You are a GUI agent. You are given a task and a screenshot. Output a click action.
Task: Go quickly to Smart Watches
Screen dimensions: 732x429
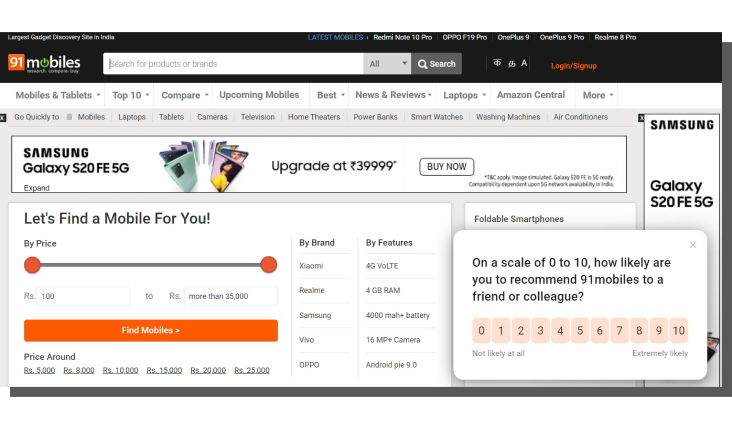coord(436,117)
